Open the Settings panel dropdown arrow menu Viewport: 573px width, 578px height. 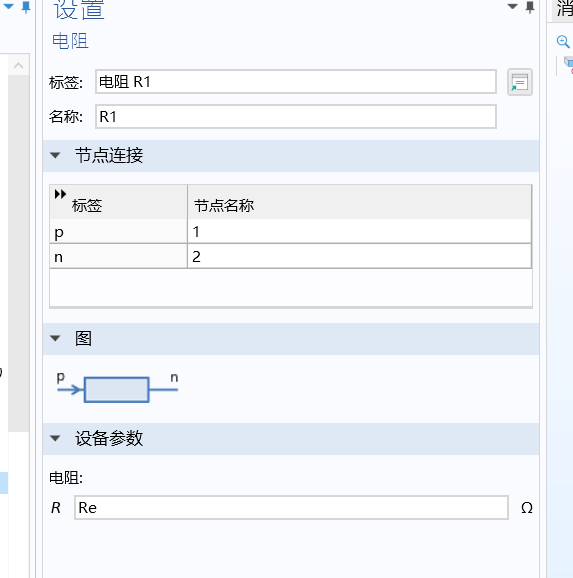coord(512,6)
